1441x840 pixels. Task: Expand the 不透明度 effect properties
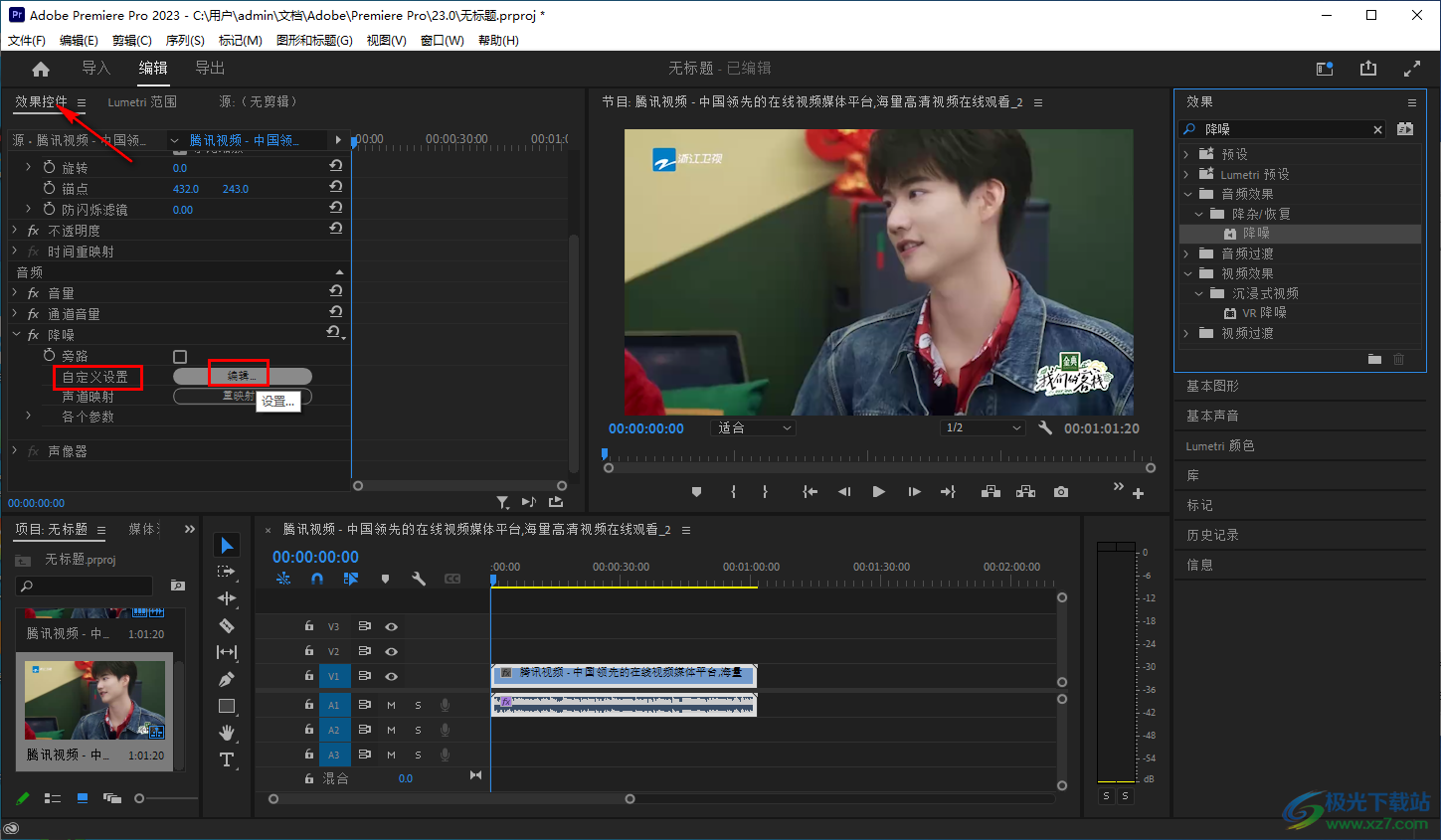[x=15, y=230]
